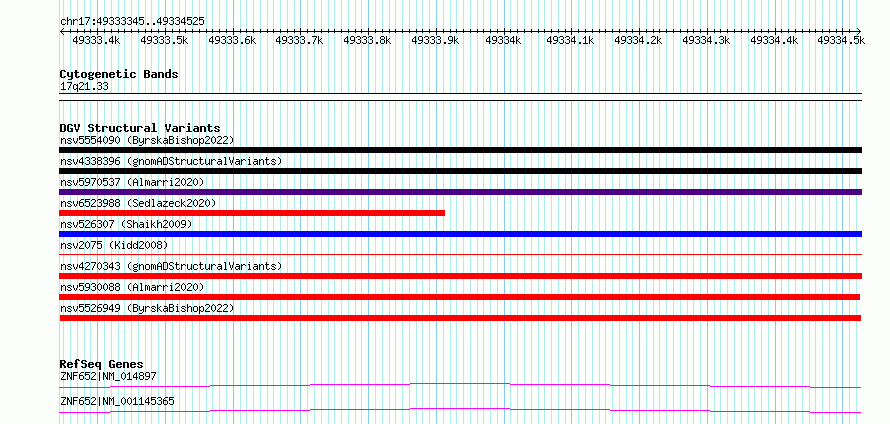Select the blue nsv526307 variant bar
Screen dimensions: 890x424
pos(460,234)
